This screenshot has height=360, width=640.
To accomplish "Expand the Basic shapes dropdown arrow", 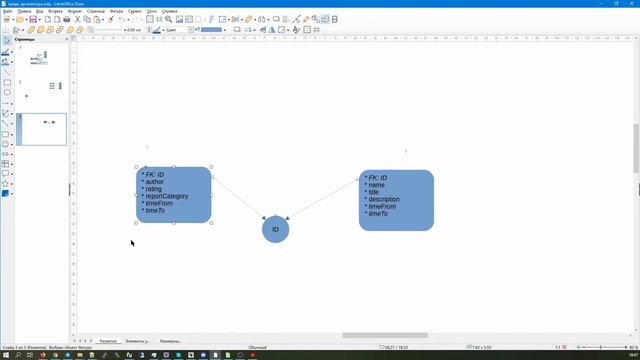I will point(12,135).
